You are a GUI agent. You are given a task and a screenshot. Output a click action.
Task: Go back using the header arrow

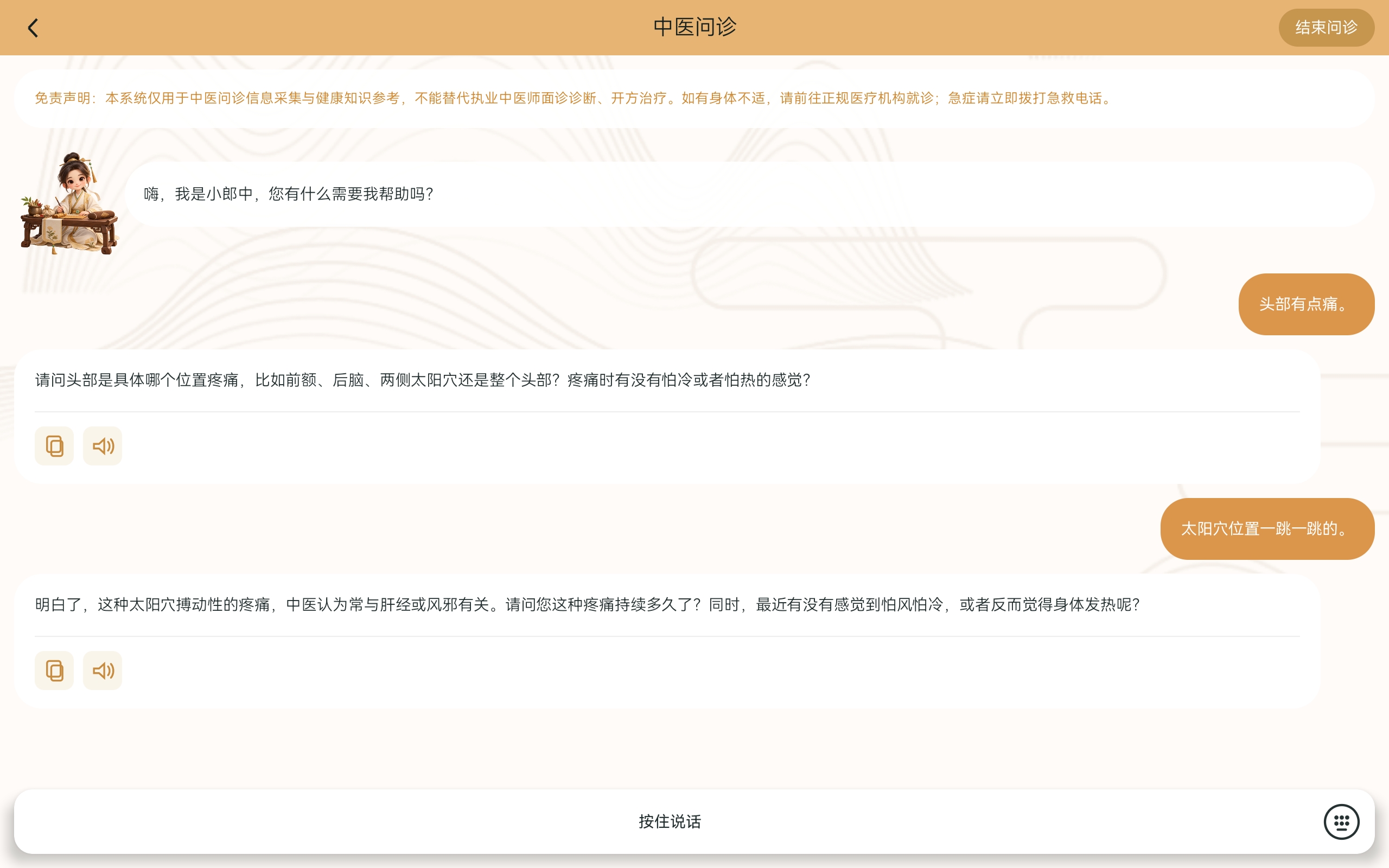coord(33,28)
